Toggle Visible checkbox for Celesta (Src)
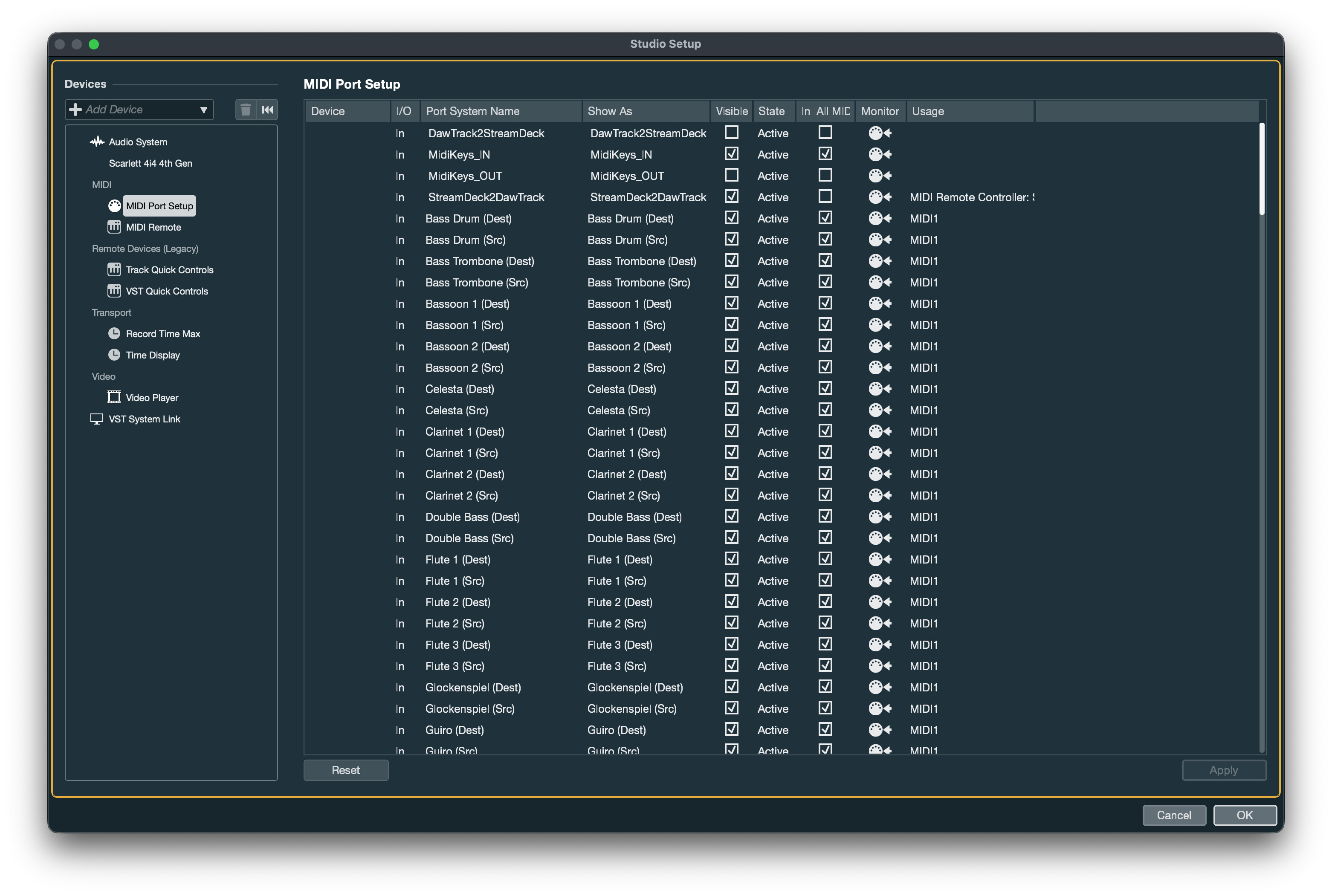 [731, 410]
